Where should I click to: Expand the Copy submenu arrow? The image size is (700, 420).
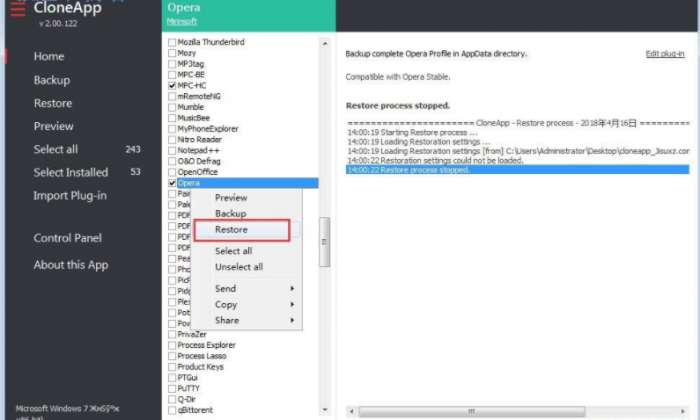click(x=292, y=304)
